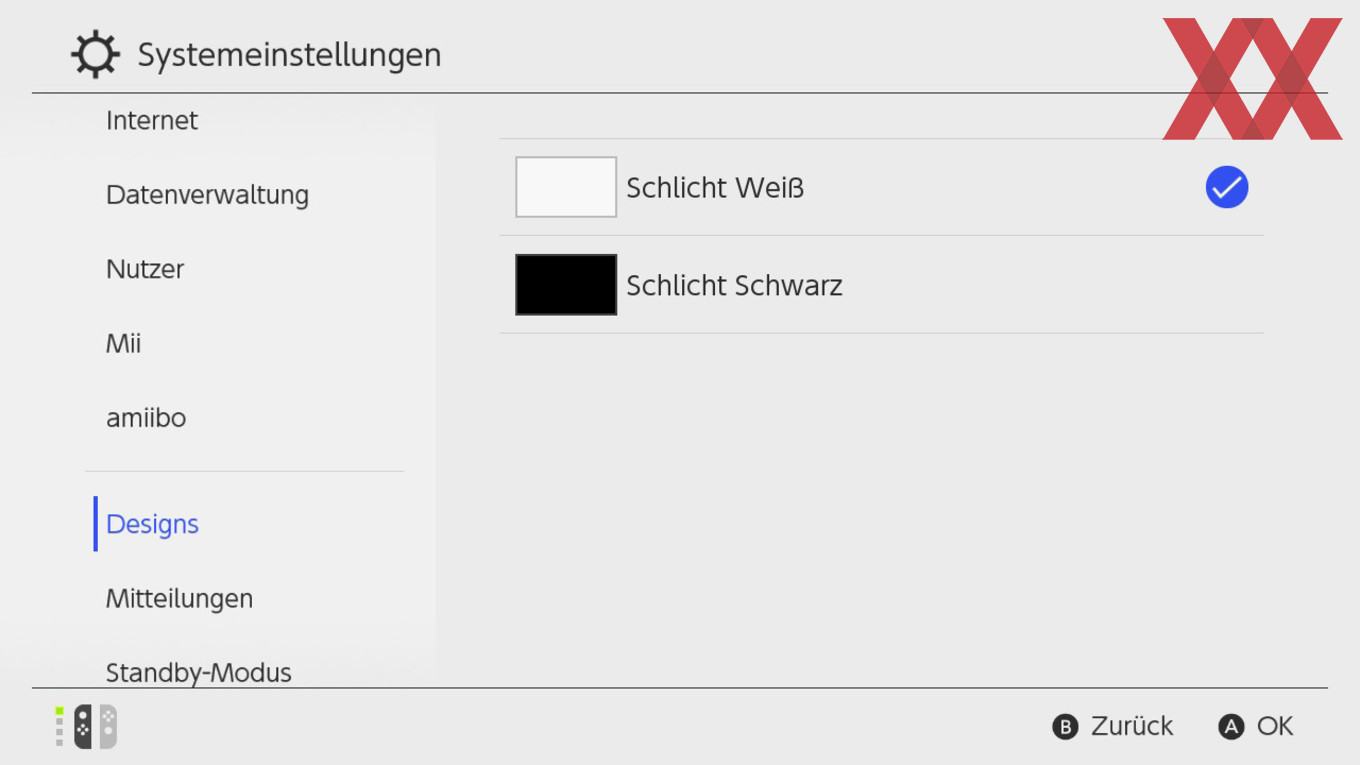
Task: Select the Schlicht Weiß theme row
Action: [x=882, y=188]
